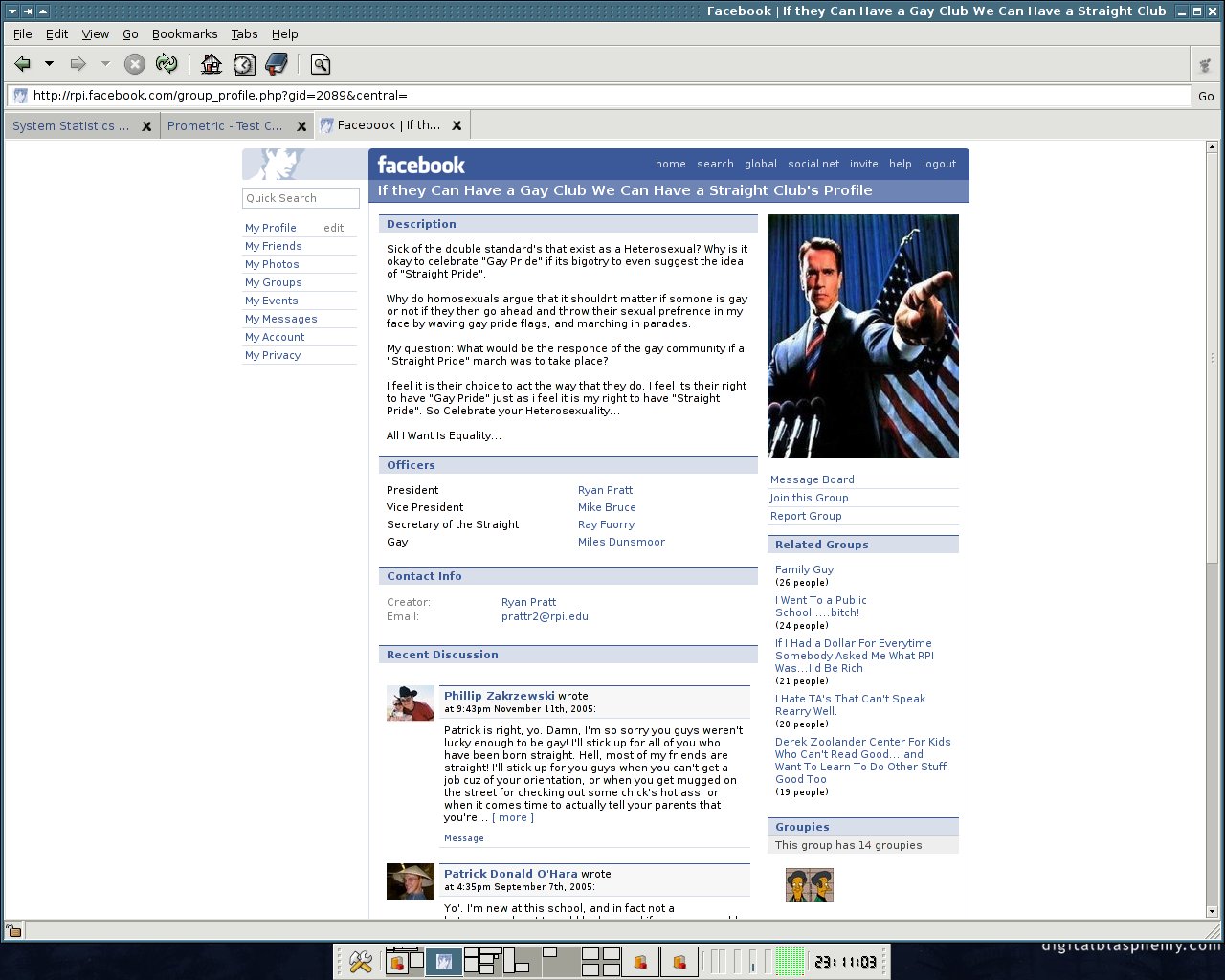The height and width of the screenshot is (980, 1225).
Task: Click edit next to My Profile
Action: pyautogui.click(x=333, y=228)
